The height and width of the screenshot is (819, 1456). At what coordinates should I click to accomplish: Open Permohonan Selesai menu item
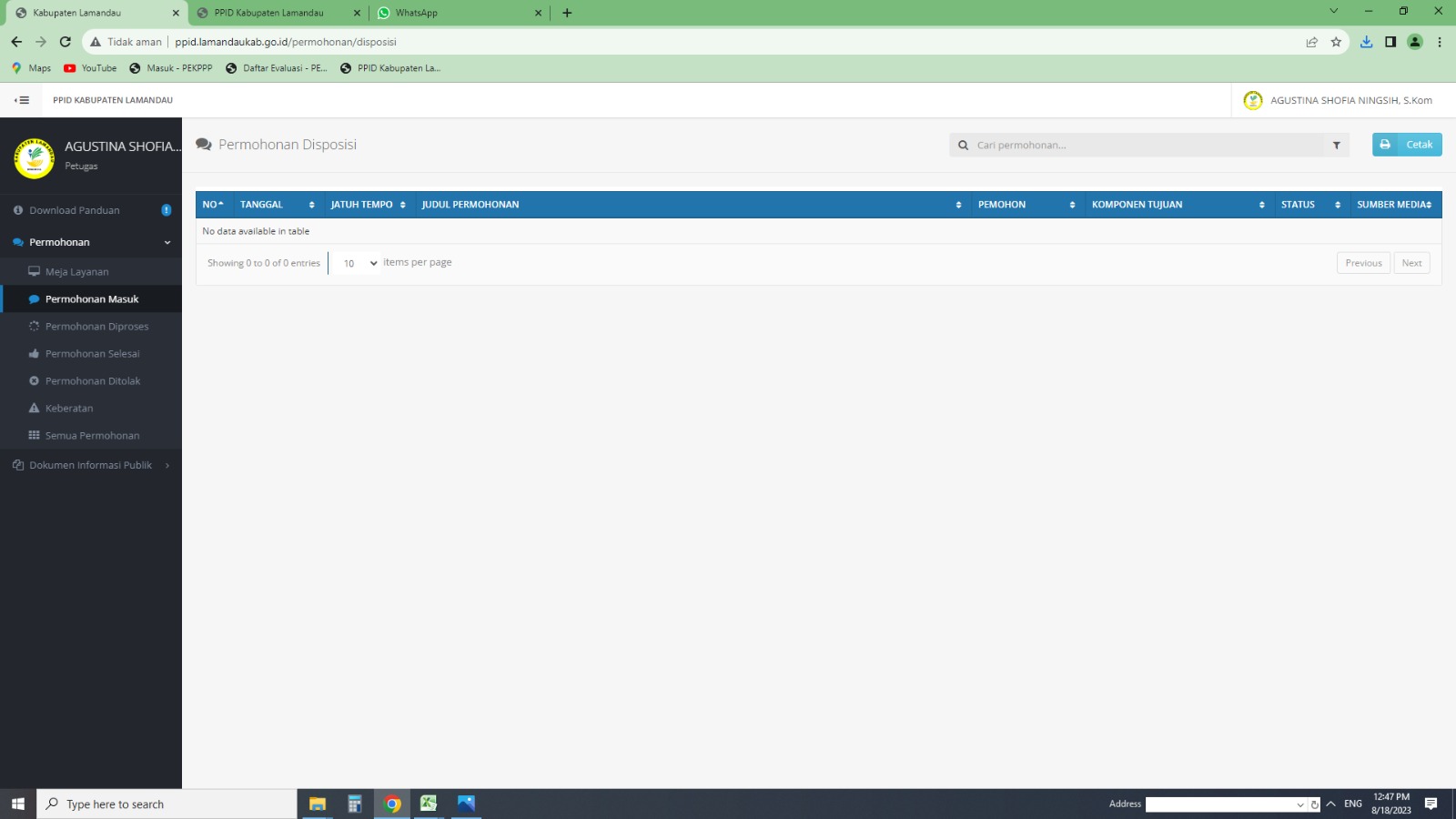coord(91,353)
